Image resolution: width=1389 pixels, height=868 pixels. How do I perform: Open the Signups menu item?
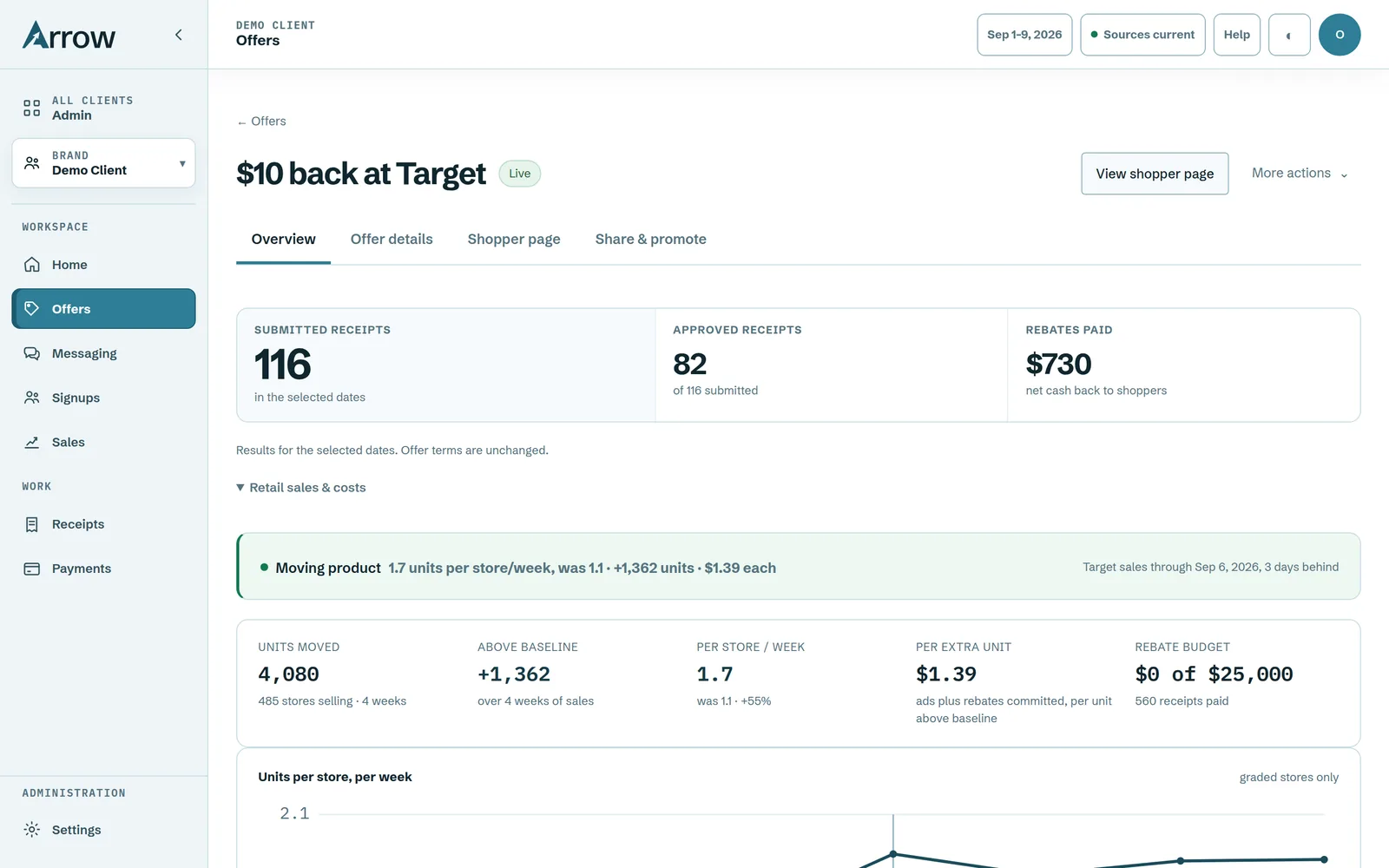pos(103,398)
